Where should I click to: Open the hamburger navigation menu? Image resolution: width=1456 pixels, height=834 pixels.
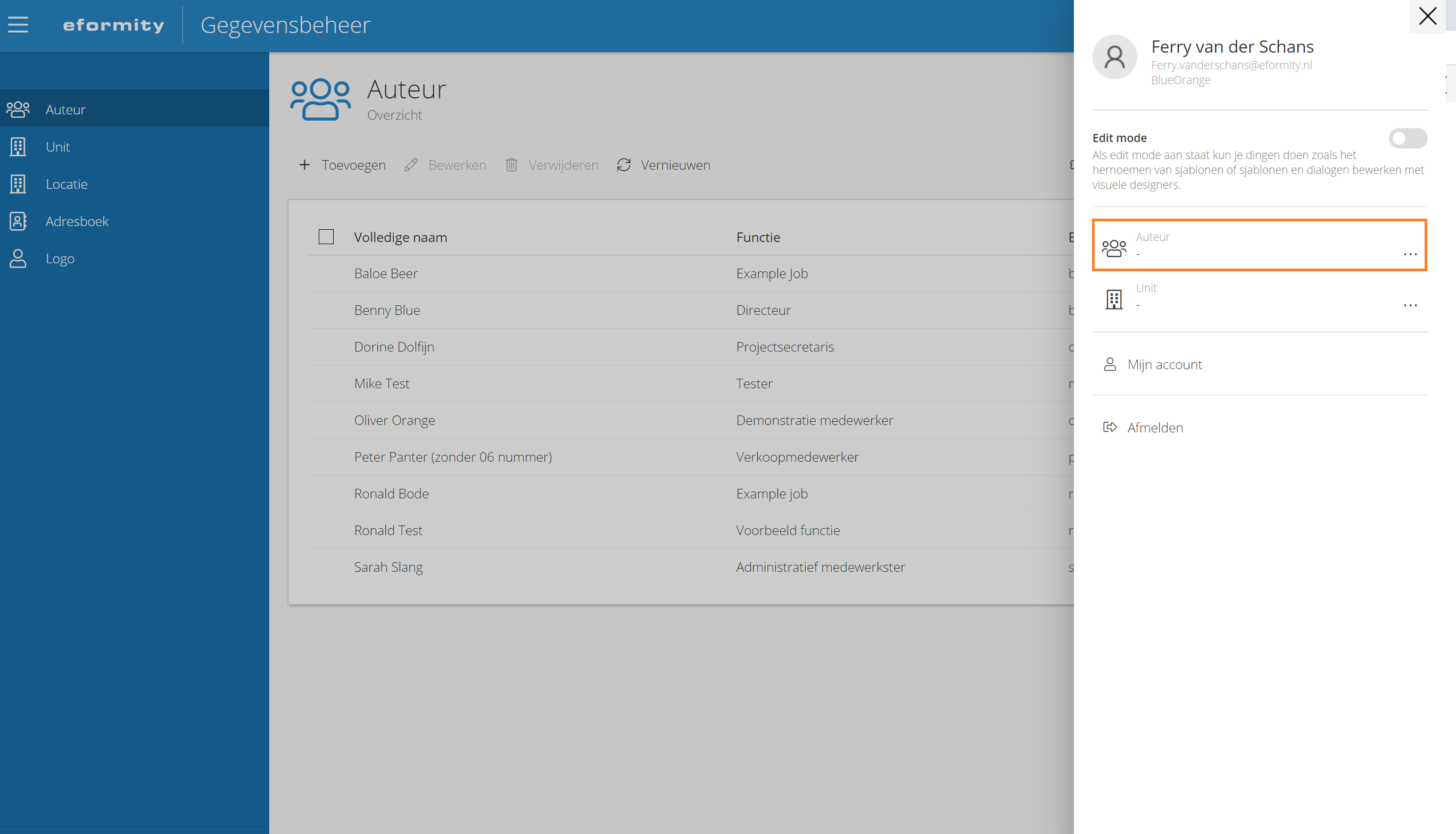(x=18, y=24)
